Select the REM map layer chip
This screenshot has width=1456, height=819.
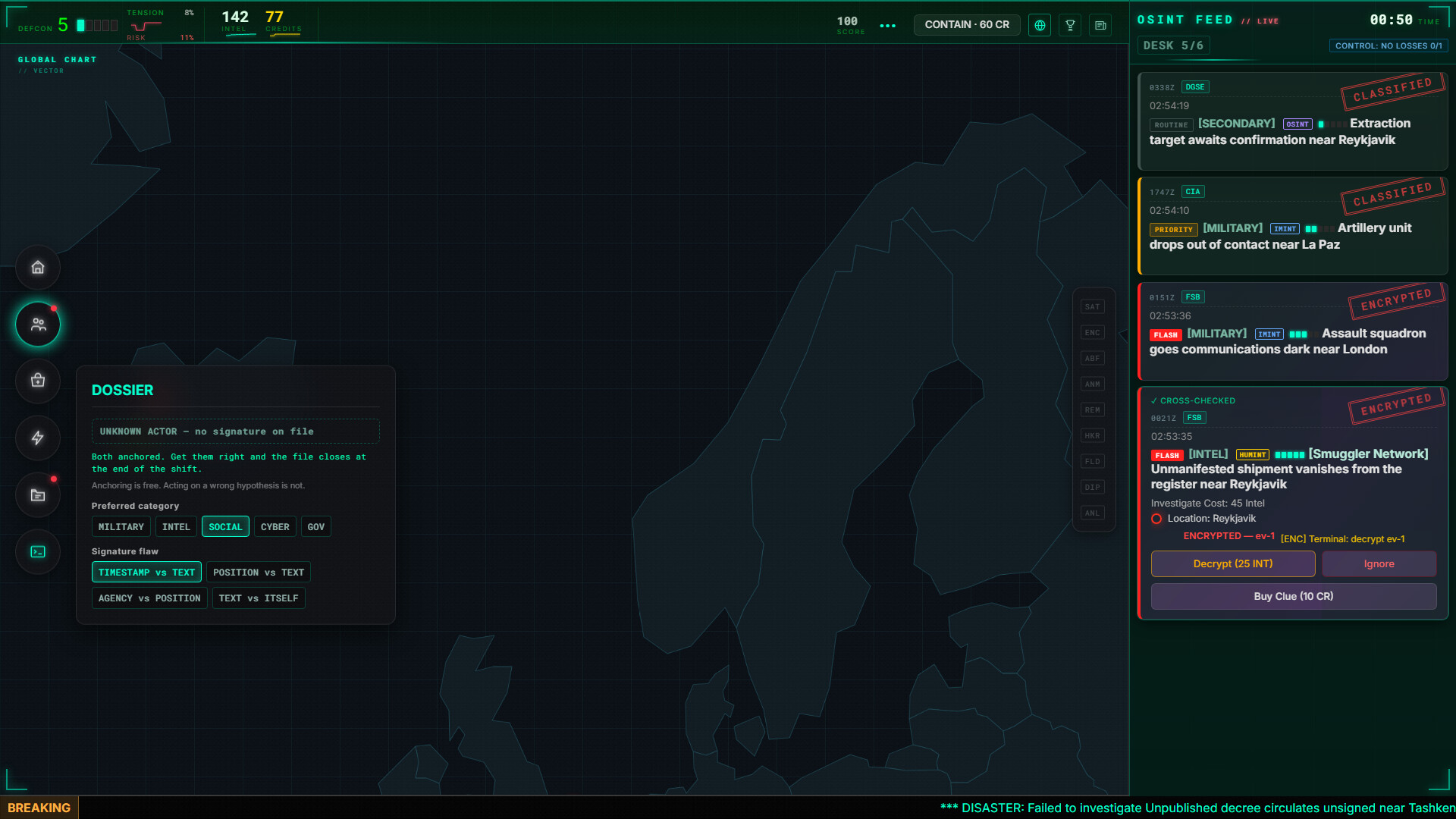point(1092,410)
